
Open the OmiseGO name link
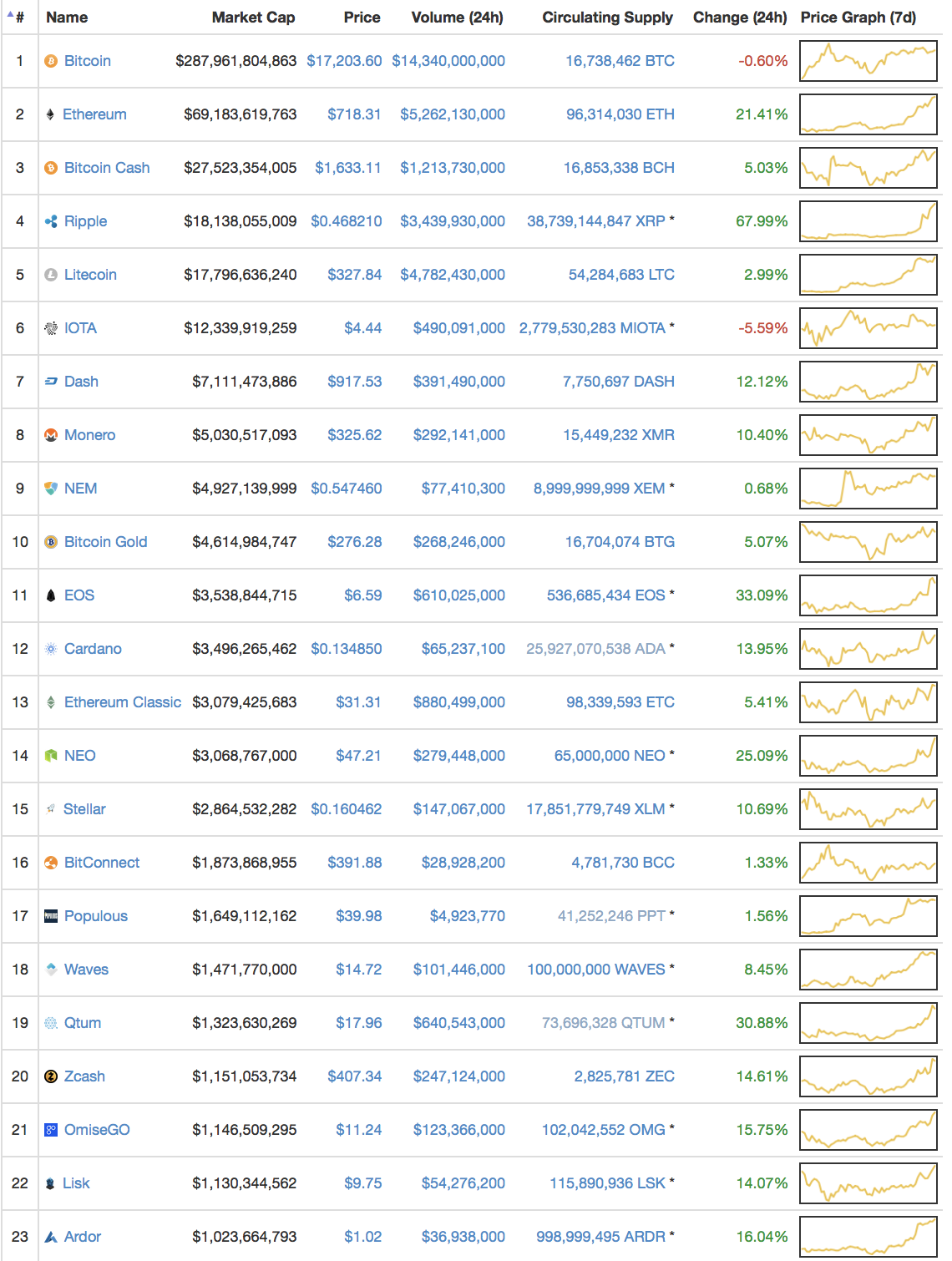click(97, 1130)
